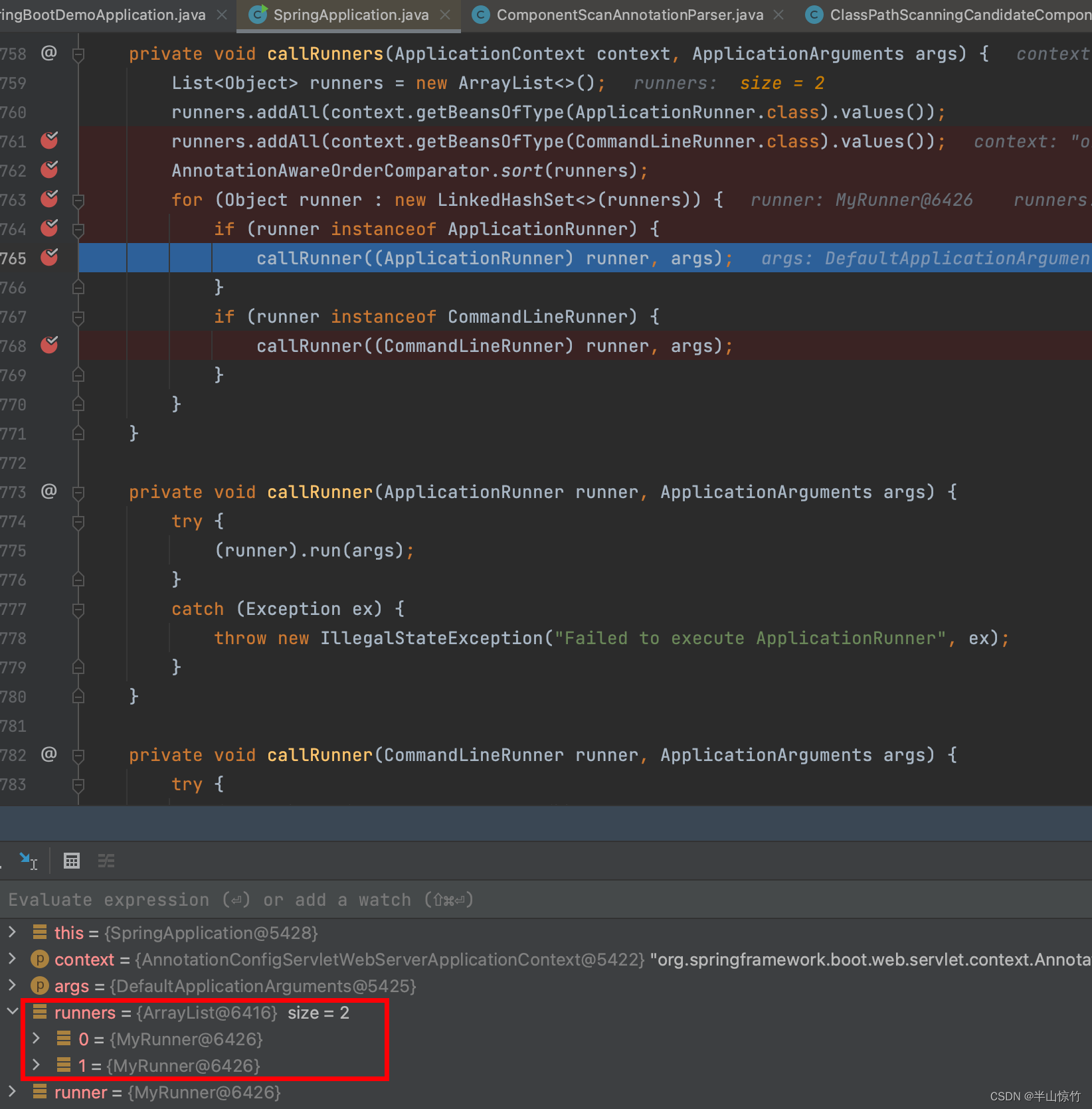Collapse callRunner fold at line 782
Viewport: 1092px width, 1109px height.
click(x=78, y=756)
